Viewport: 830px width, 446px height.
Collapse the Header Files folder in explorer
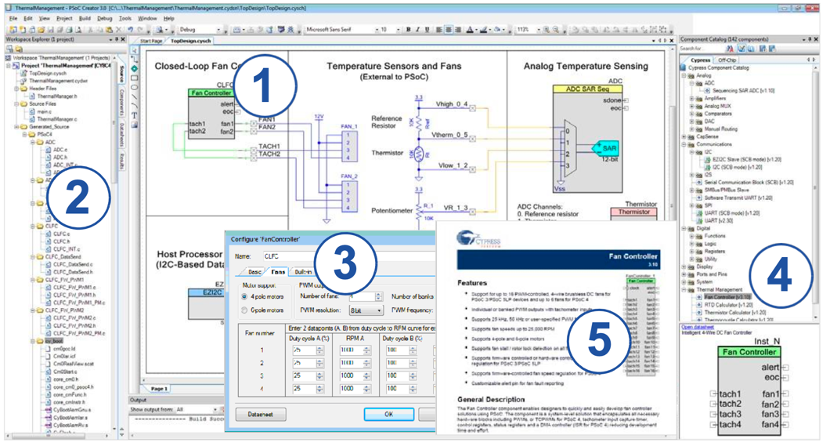(17, 89)
